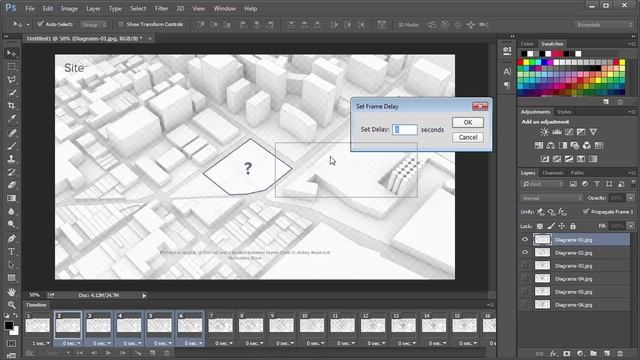Switch to the Color tab
The height and width of the screenshot is (360, 640).
click(527, 44)
